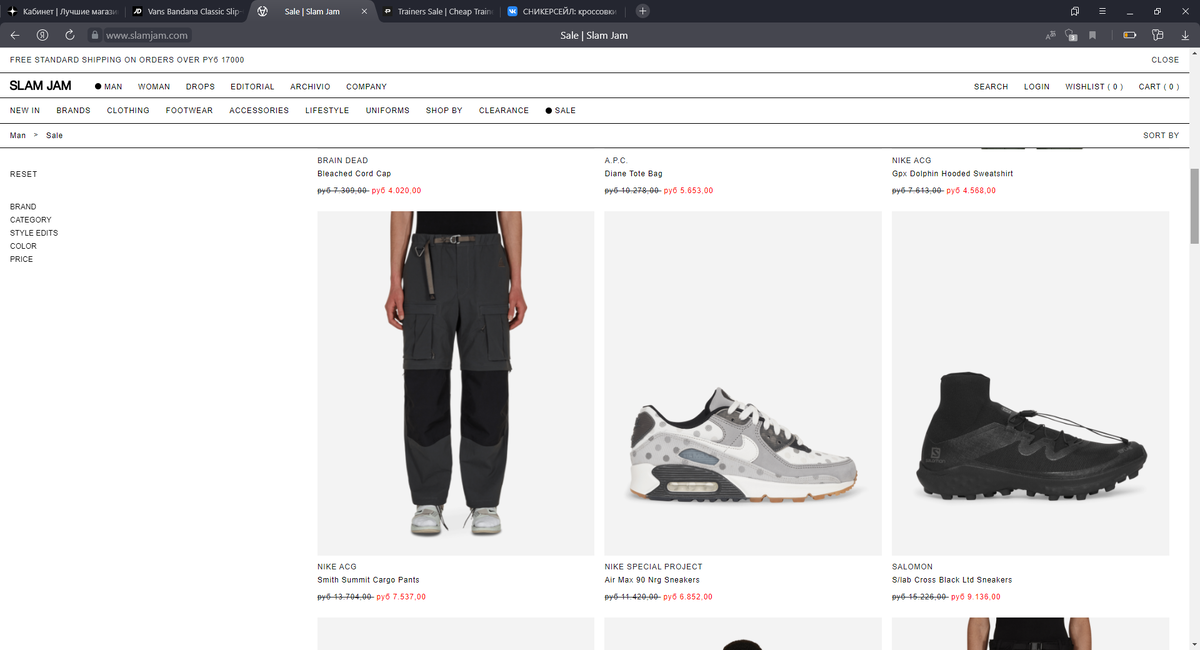Open the SORT BY dropdown
1200x650 pixels.
click(1161, 135)
